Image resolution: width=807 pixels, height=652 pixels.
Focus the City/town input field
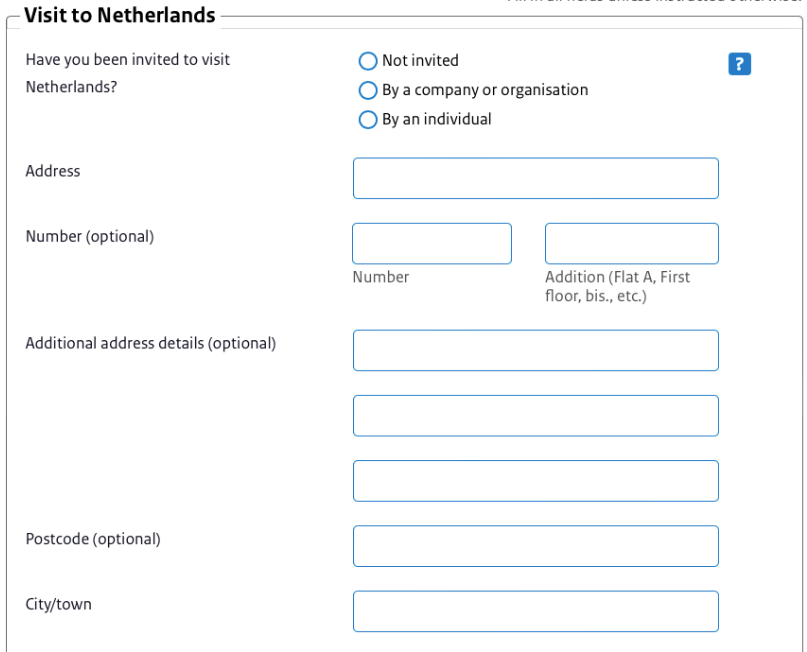(535, 611)
